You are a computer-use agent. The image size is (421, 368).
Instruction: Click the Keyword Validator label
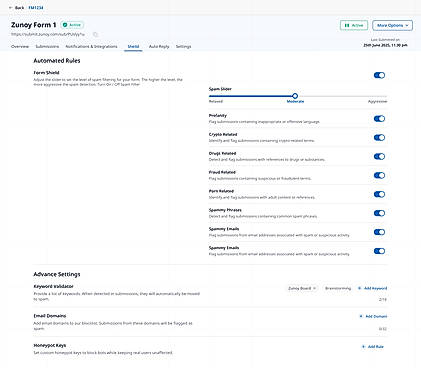click(x=53, y=286)
